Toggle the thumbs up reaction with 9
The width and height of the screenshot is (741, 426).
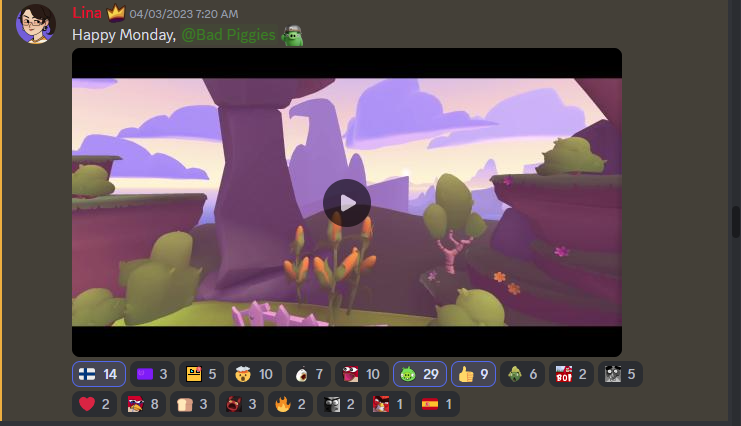point(473,374)
